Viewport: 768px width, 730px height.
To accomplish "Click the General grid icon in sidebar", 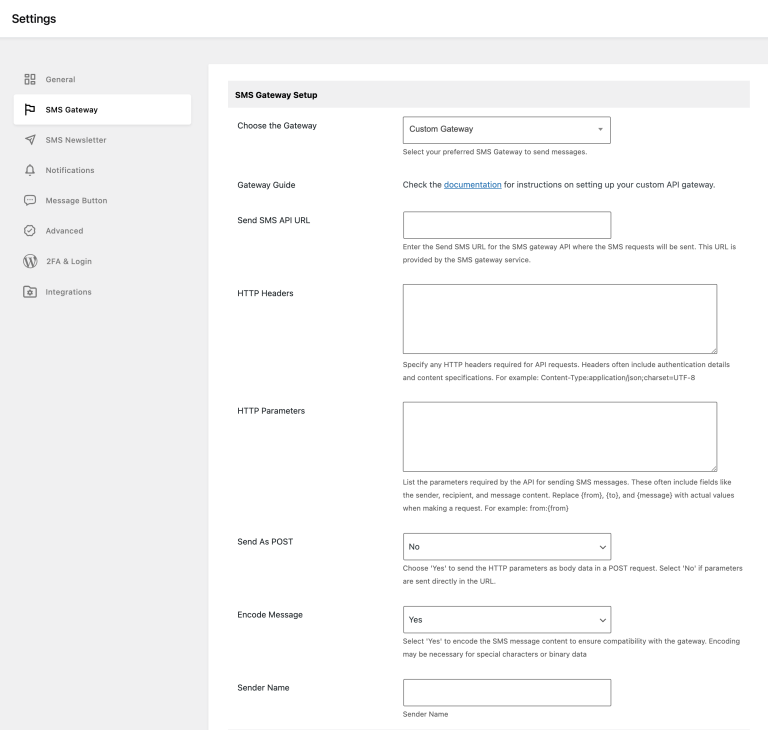I will pos(30,79).
